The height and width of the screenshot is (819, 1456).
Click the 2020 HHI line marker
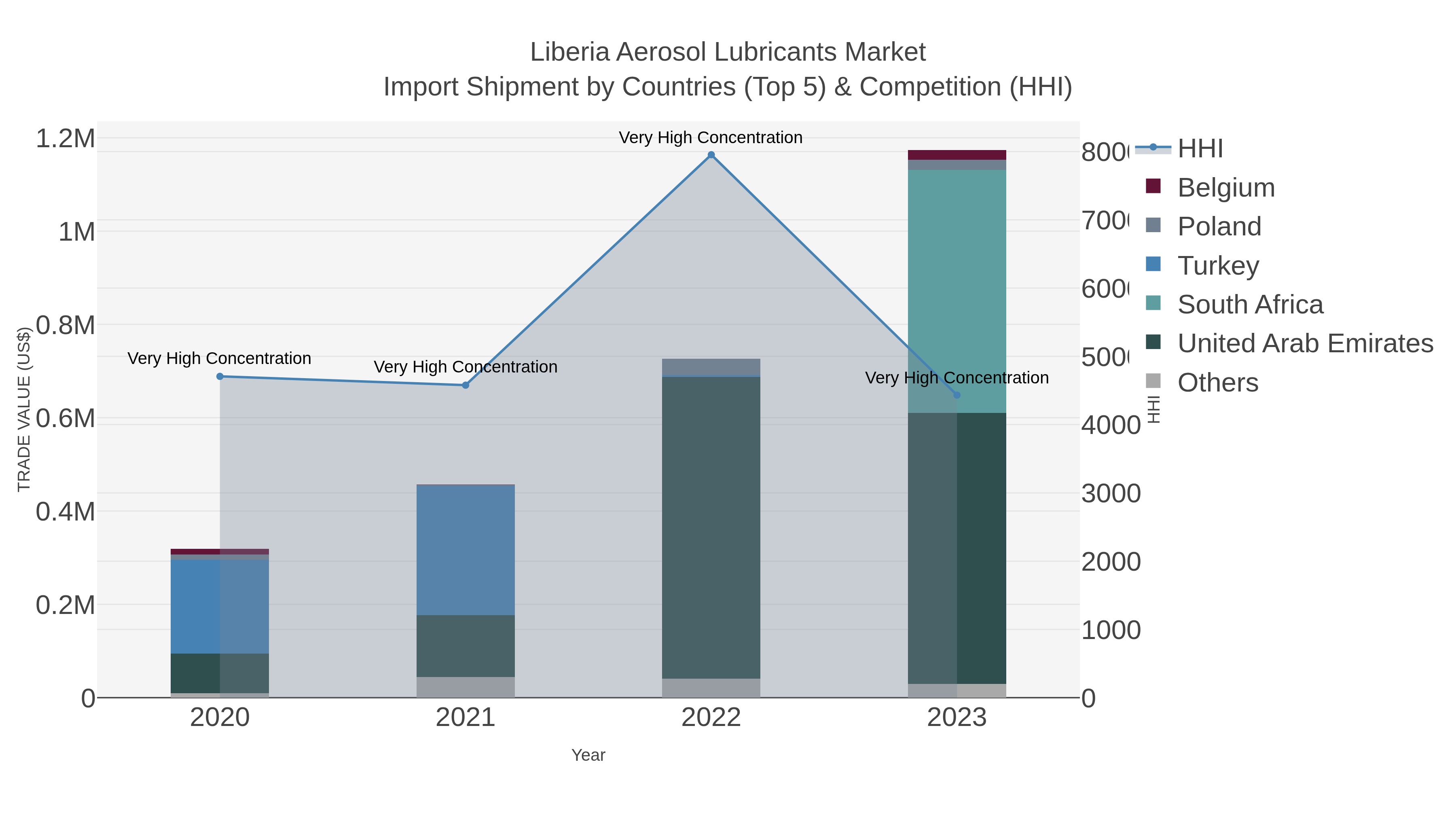point(220,377)
